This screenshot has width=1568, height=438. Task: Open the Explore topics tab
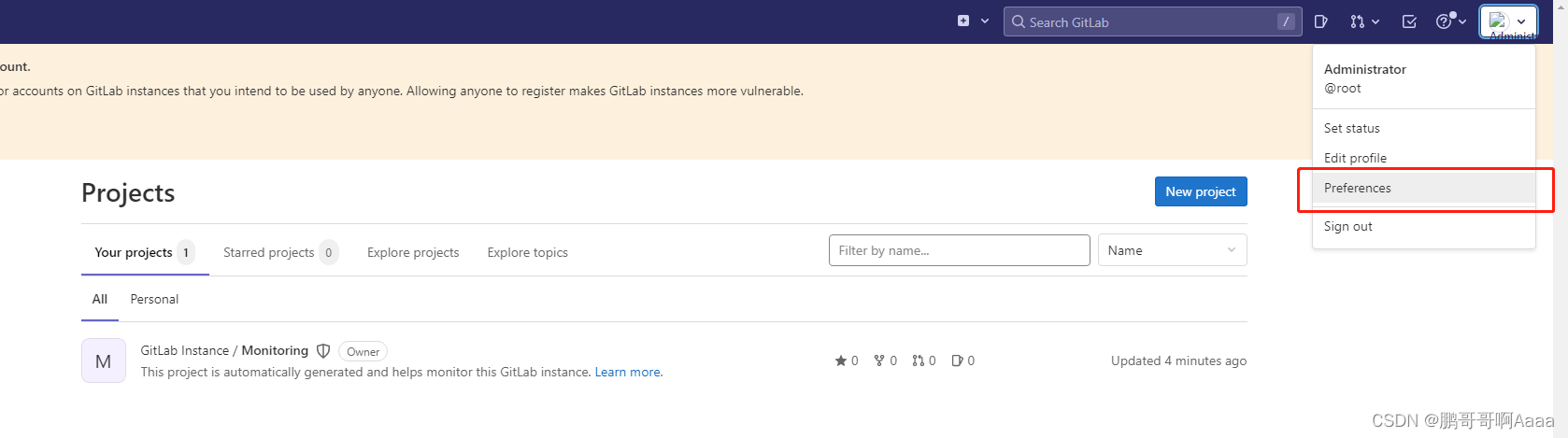tap(528, 252)
